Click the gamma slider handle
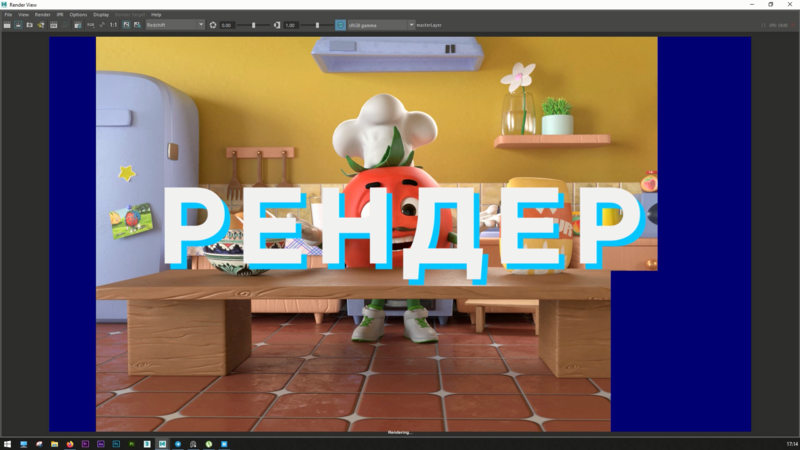 (x=317, y=25)
